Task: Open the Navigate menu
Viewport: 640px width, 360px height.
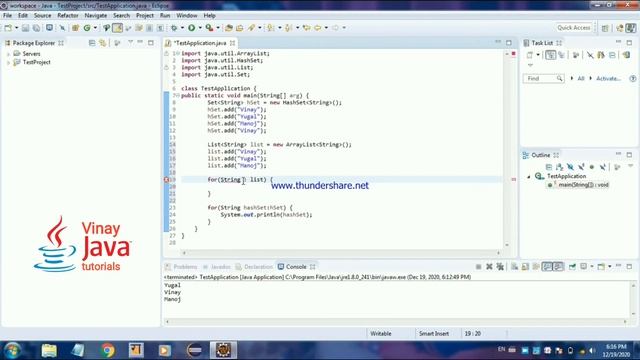Action: coord(96,16)
